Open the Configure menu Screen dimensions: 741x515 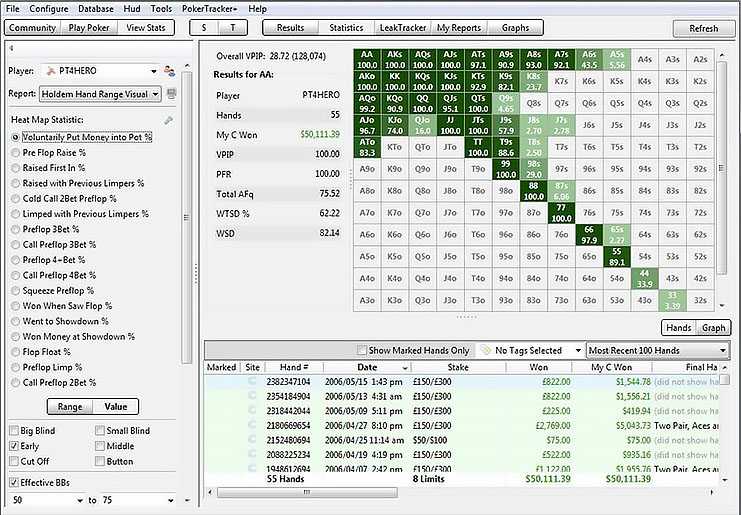pos(49,9)
